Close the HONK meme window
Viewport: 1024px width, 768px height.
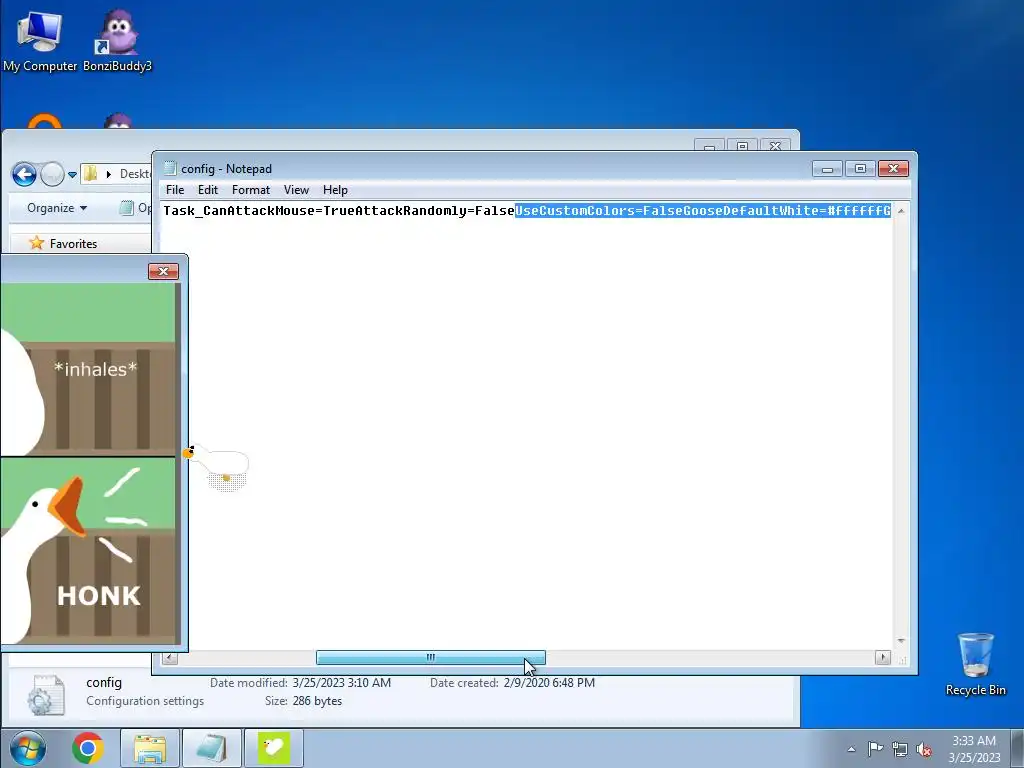163,271
